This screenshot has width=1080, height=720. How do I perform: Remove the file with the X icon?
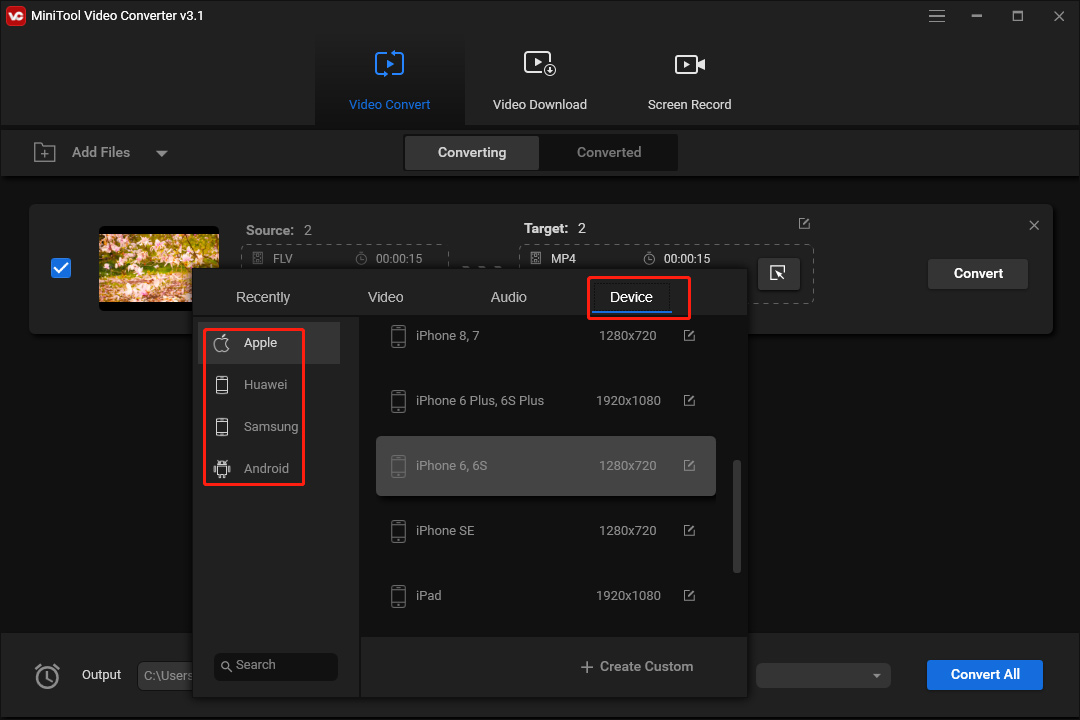pyautogui.click(x=1034, y=225)
